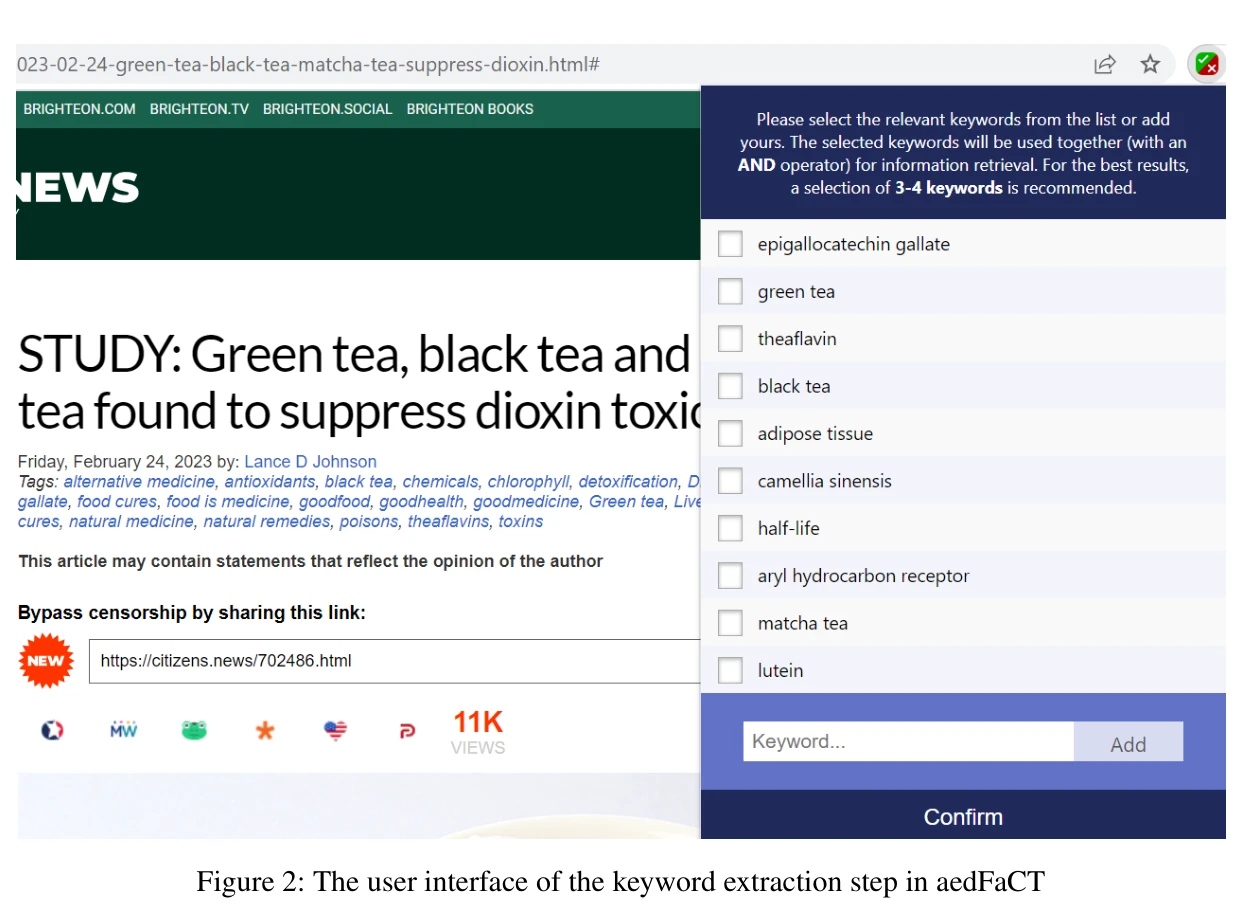Bookmark this page with the star icon

[1150, 65]
